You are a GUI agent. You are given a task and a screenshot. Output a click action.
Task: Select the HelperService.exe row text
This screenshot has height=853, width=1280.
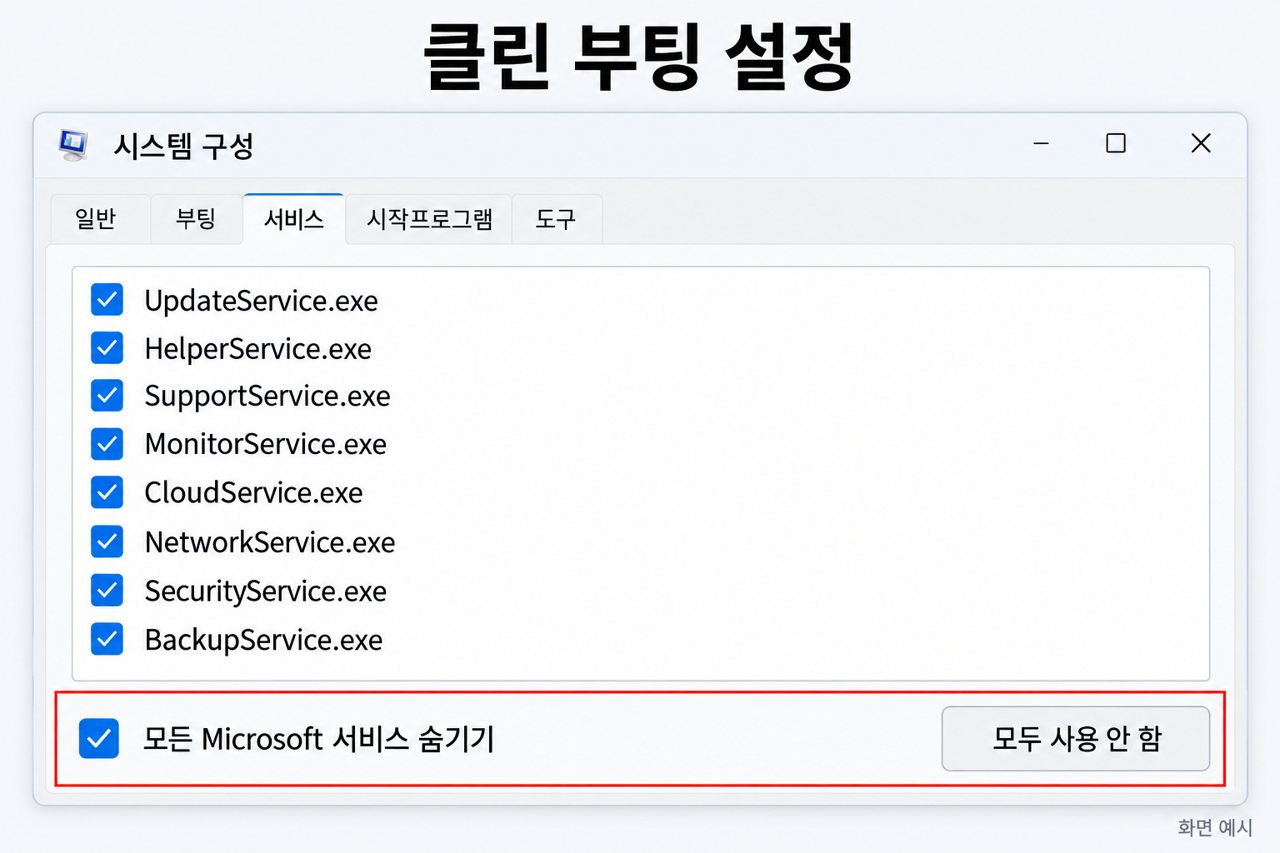pos(258,349)
